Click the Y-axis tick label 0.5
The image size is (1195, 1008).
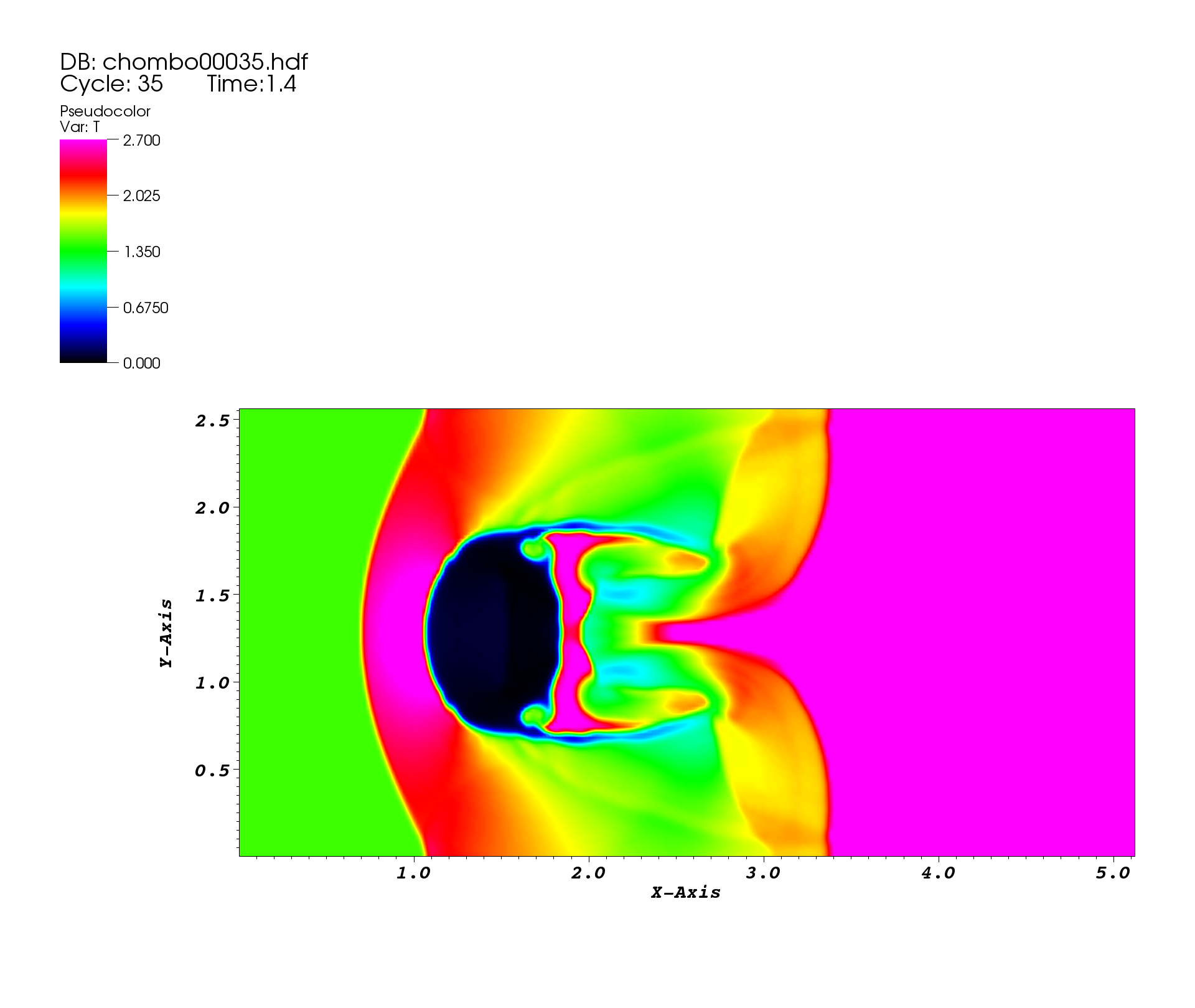pyautogui.click(x=212, y=771)
